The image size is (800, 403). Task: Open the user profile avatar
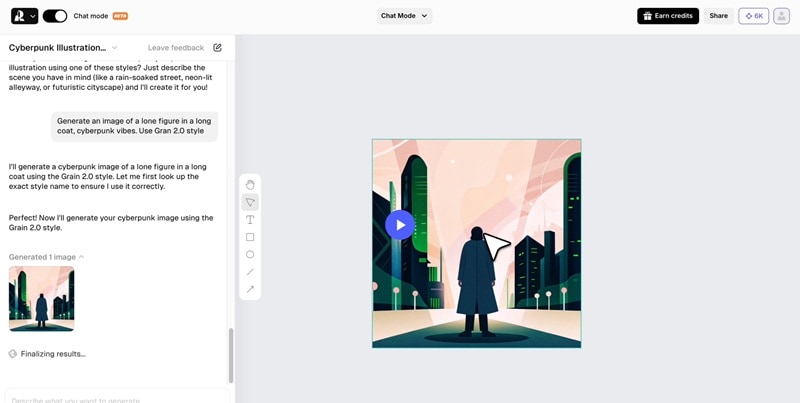(x=781, y=16)
